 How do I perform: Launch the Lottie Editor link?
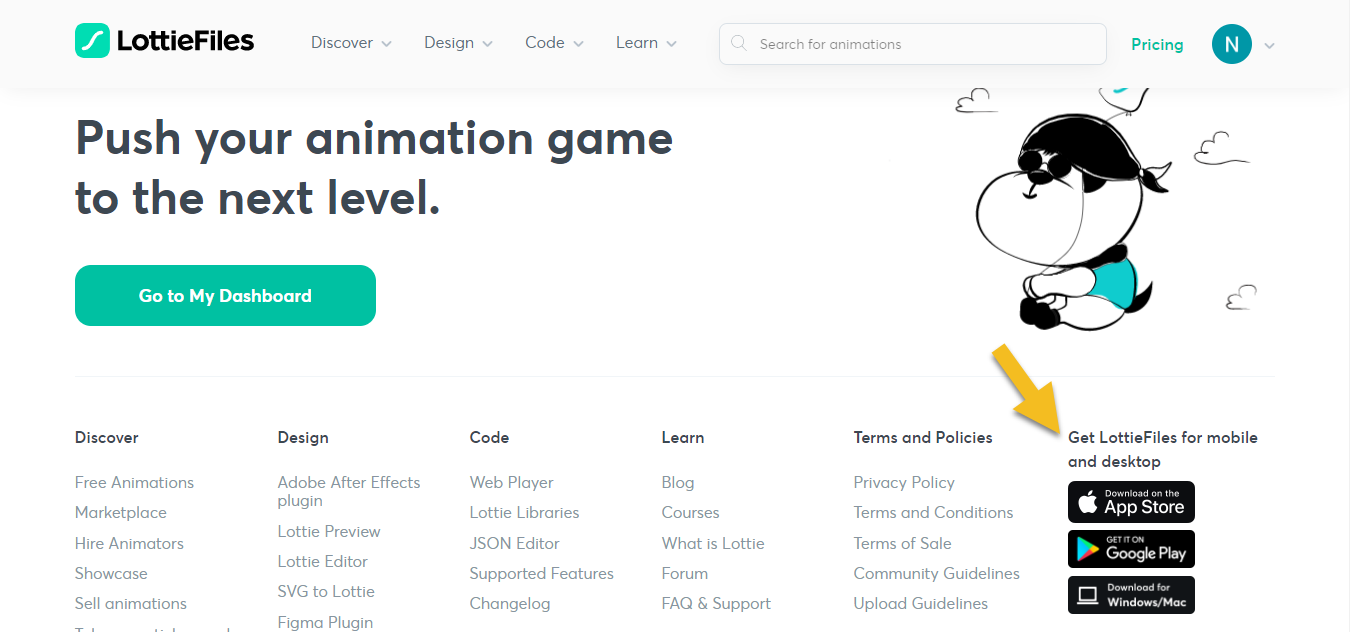pos(323,561)
